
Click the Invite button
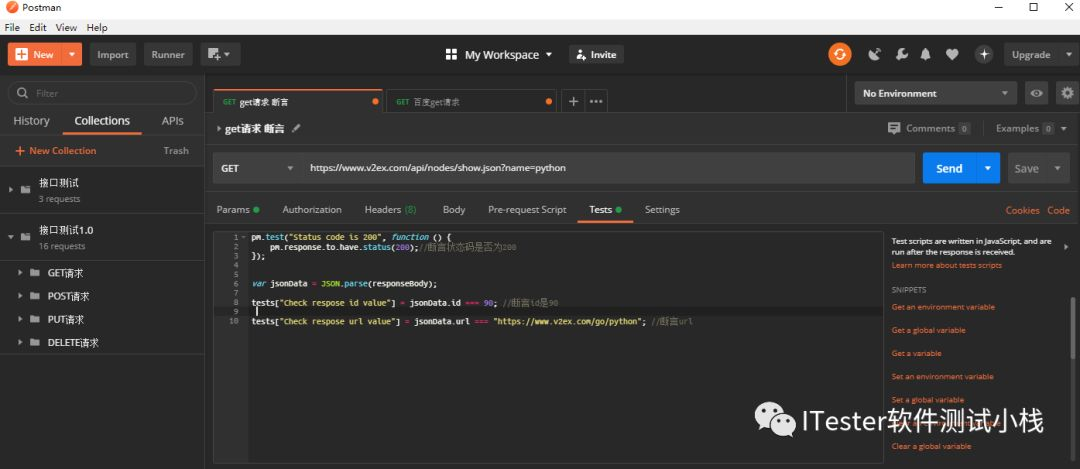596,54
